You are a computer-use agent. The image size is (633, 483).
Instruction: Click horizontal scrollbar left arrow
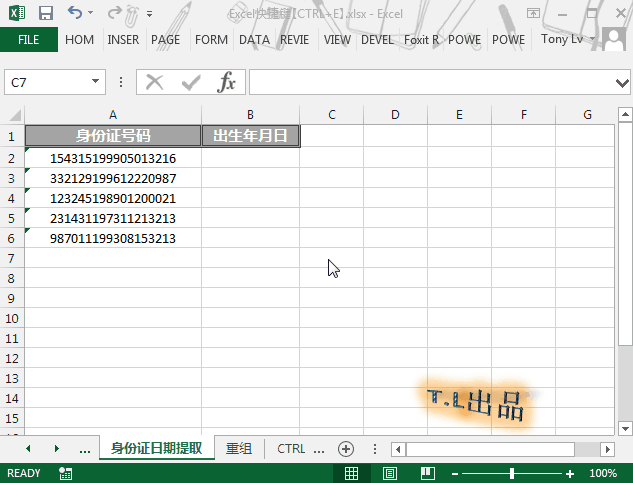398,449
